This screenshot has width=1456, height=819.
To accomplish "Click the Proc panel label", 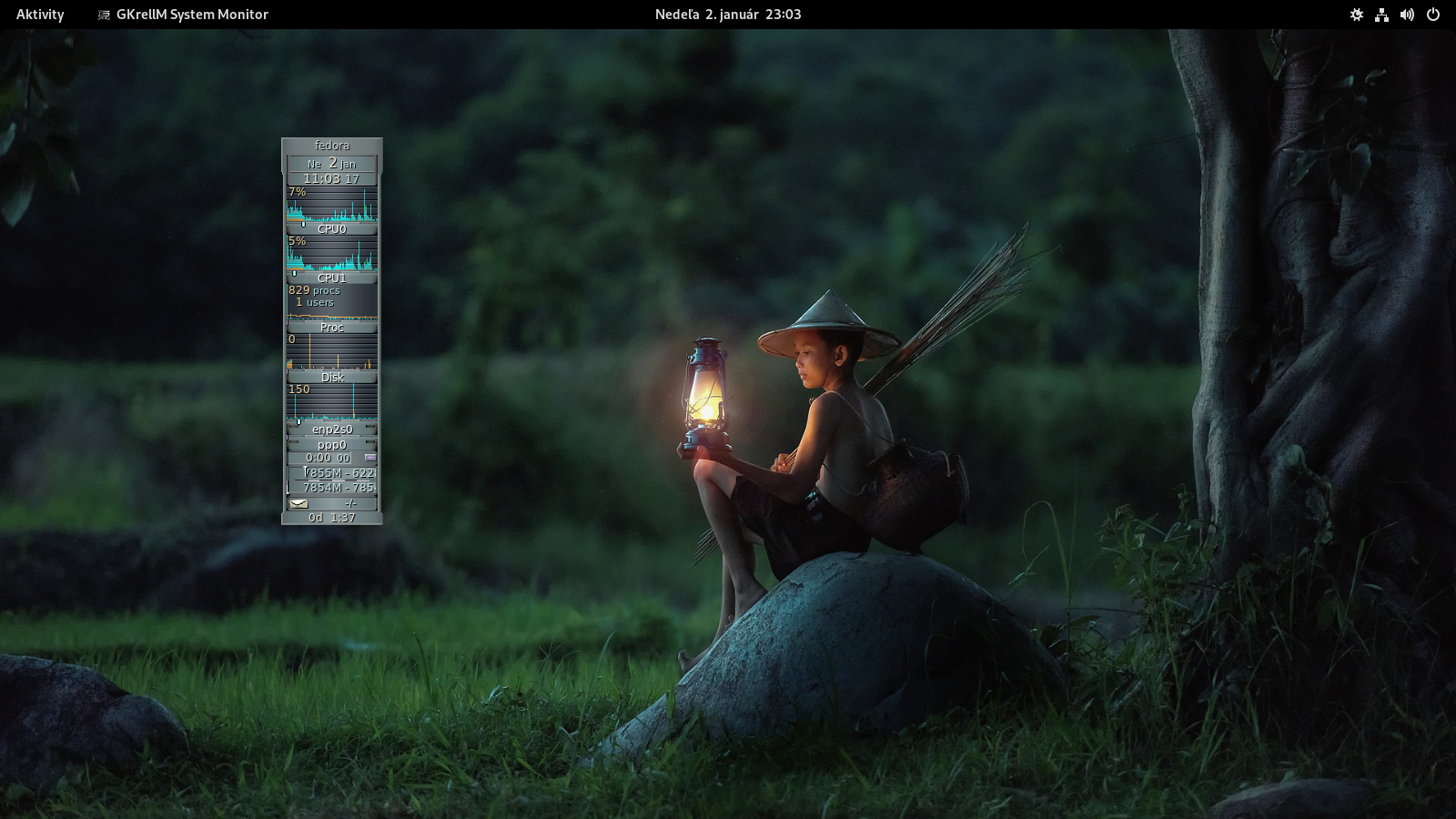I will click(332, 328).
